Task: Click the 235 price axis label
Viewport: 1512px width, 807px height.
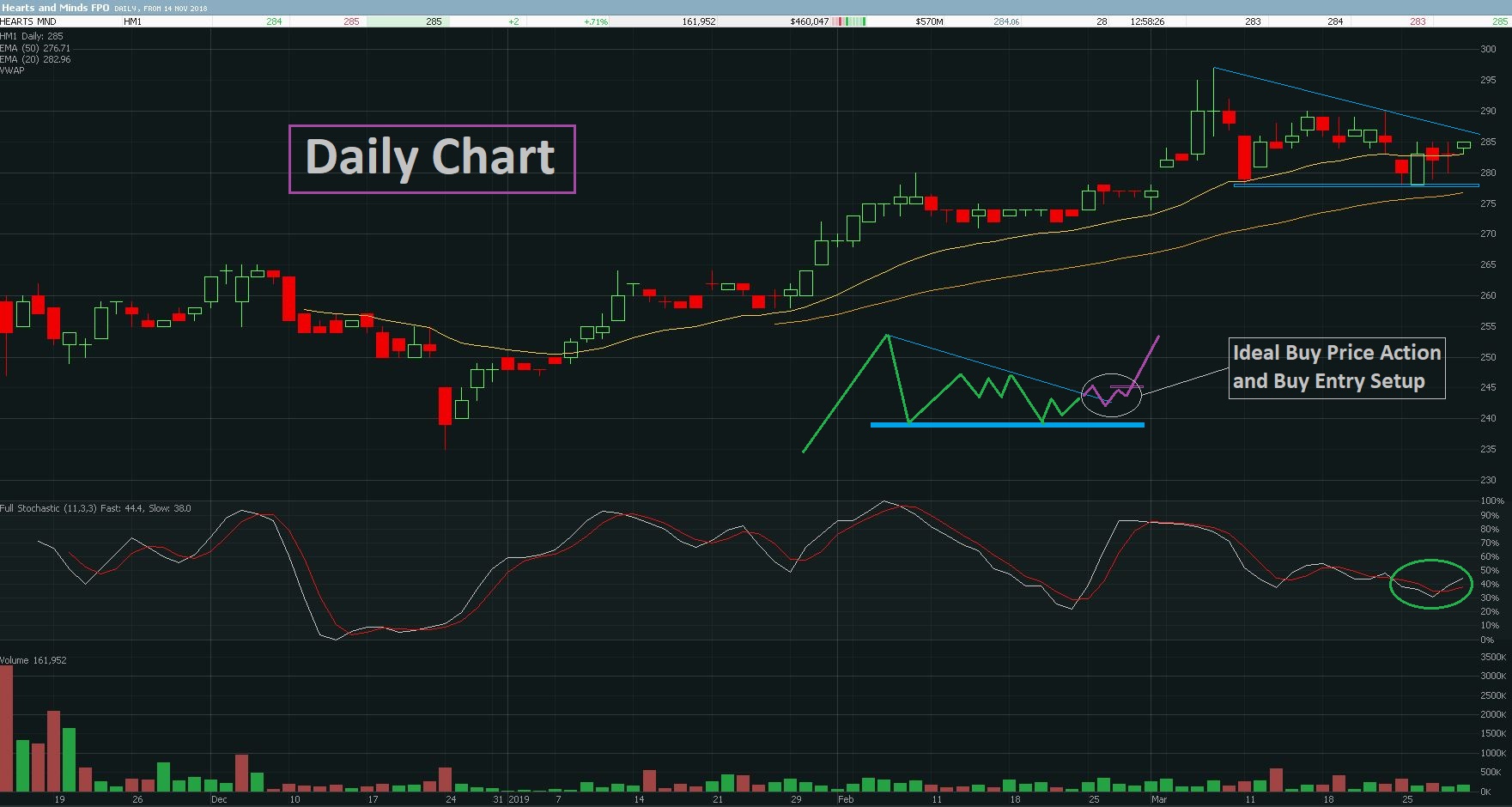Action: coord(1488,449)
